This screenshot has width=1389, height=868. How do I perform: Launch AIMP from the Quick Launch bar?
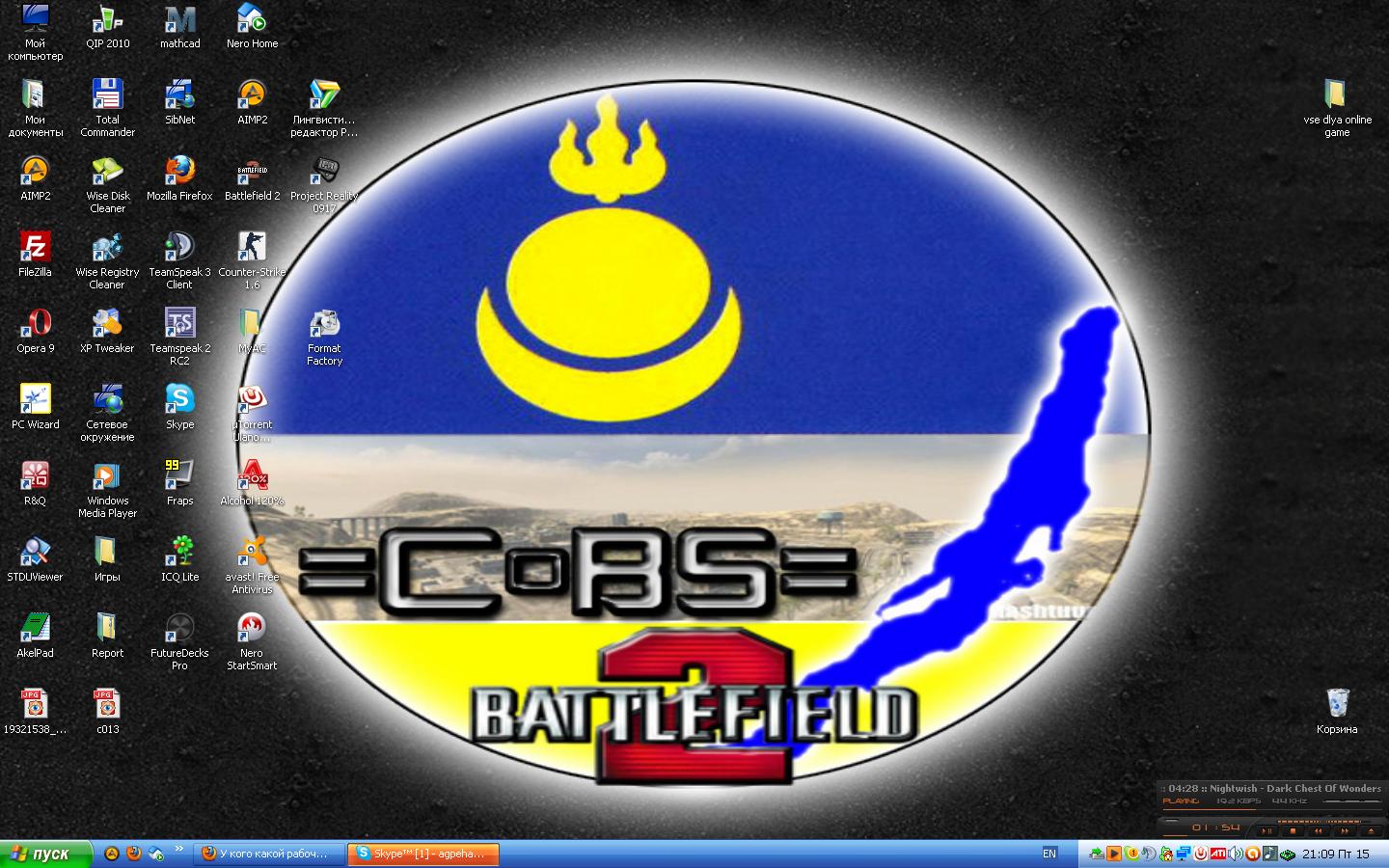[112, 854]
